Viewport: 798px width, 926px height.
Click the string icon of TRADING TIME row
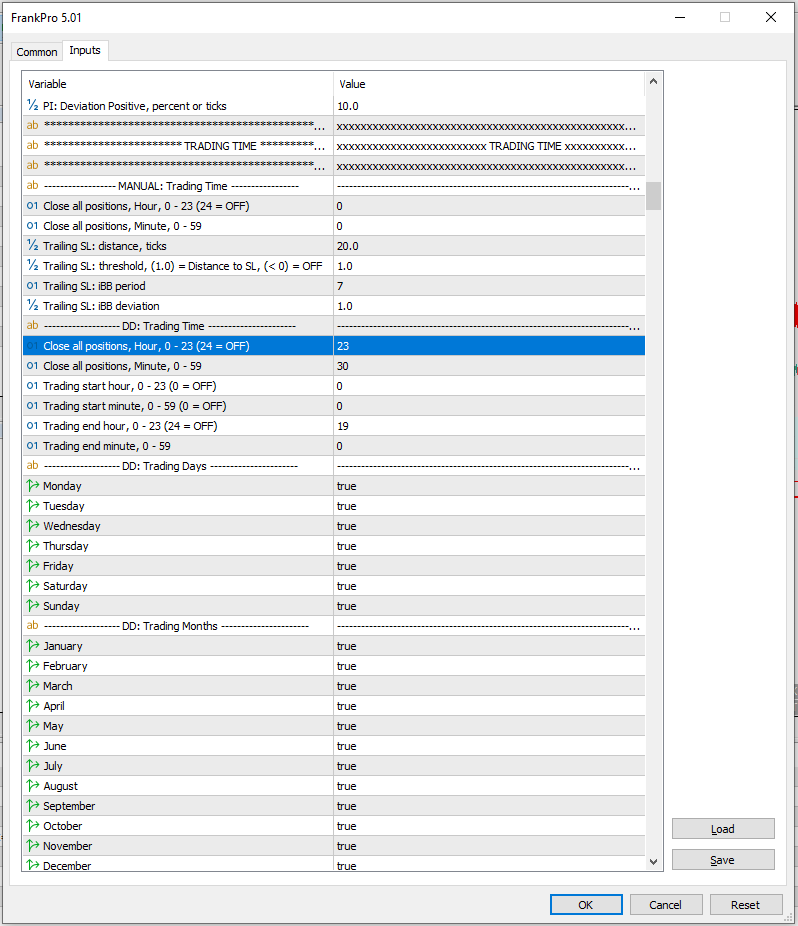tap(32, 145)
